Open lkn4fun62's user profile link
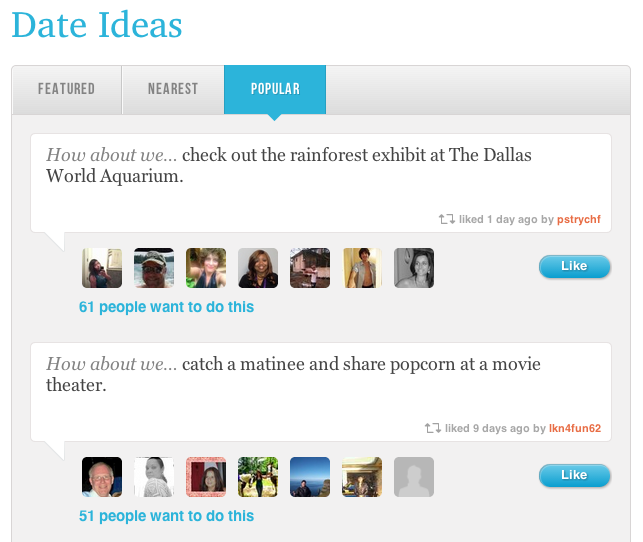Image resolution: width=643 pixels, height=542 pixels. [x=575, y=428]
